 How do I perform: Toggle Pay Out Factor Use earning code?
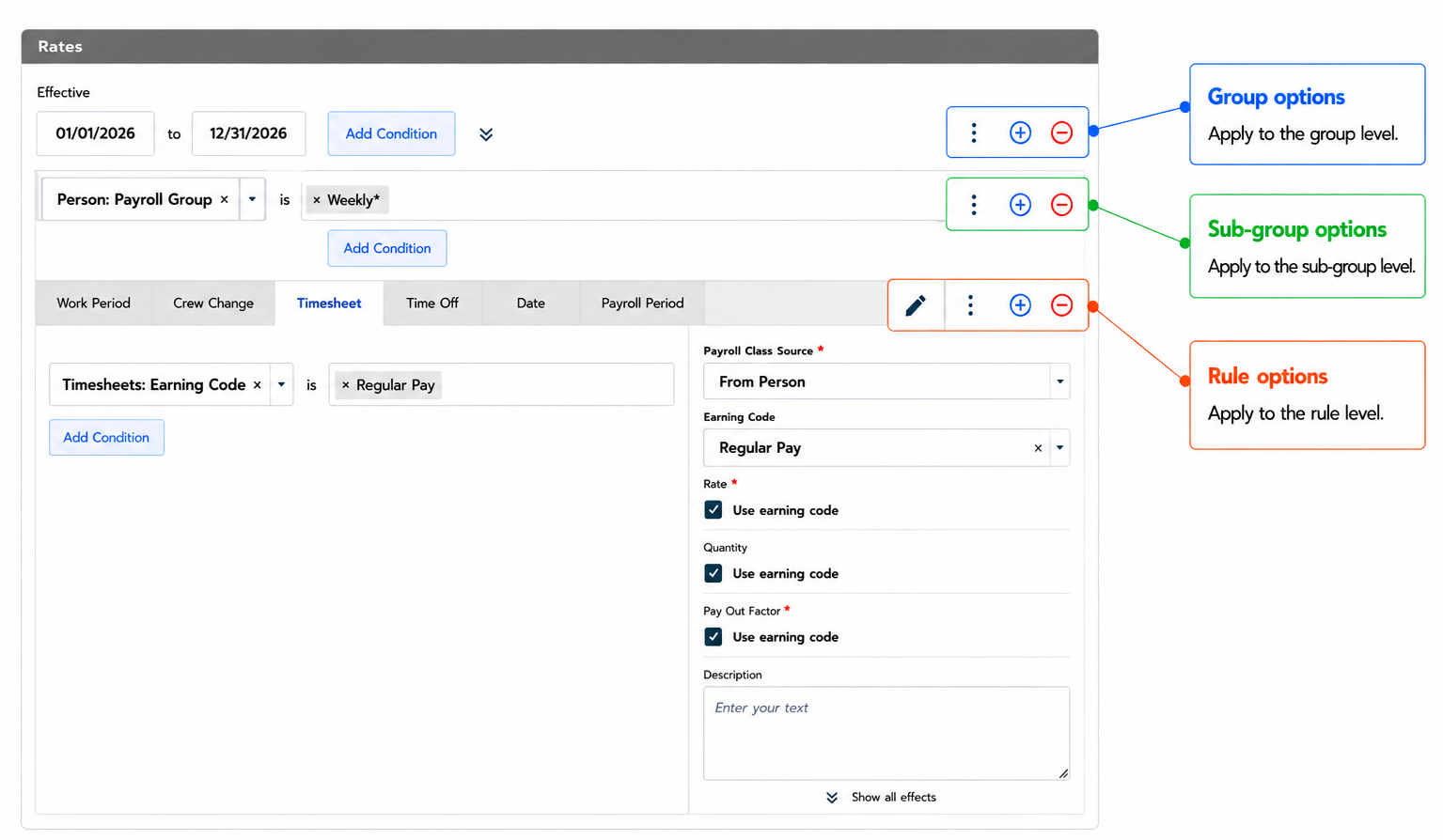click(x=714, y=637)
